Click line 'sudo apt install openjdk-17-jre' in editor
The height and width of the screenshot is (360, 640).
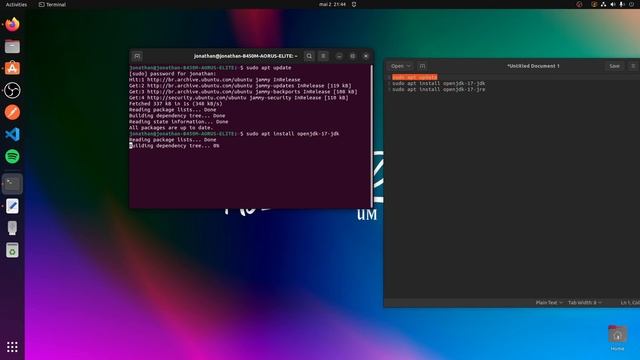[438, 89]
